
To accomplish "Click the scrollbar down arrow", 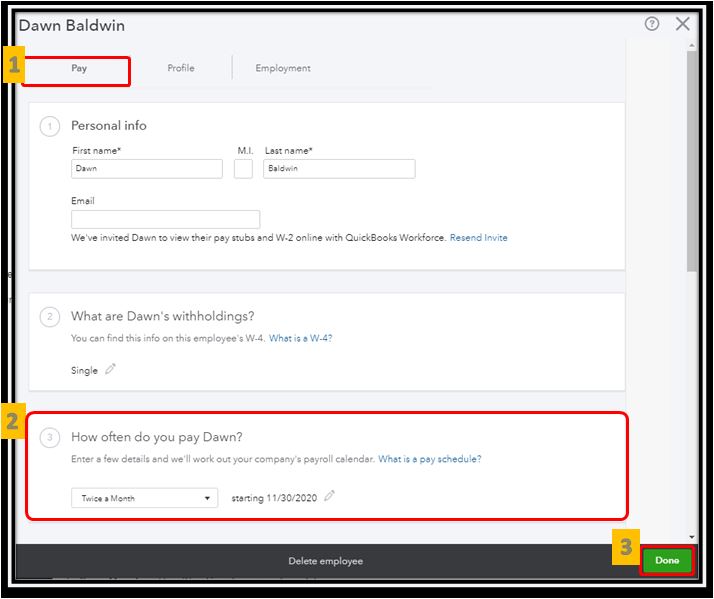I will pos(692,537).
